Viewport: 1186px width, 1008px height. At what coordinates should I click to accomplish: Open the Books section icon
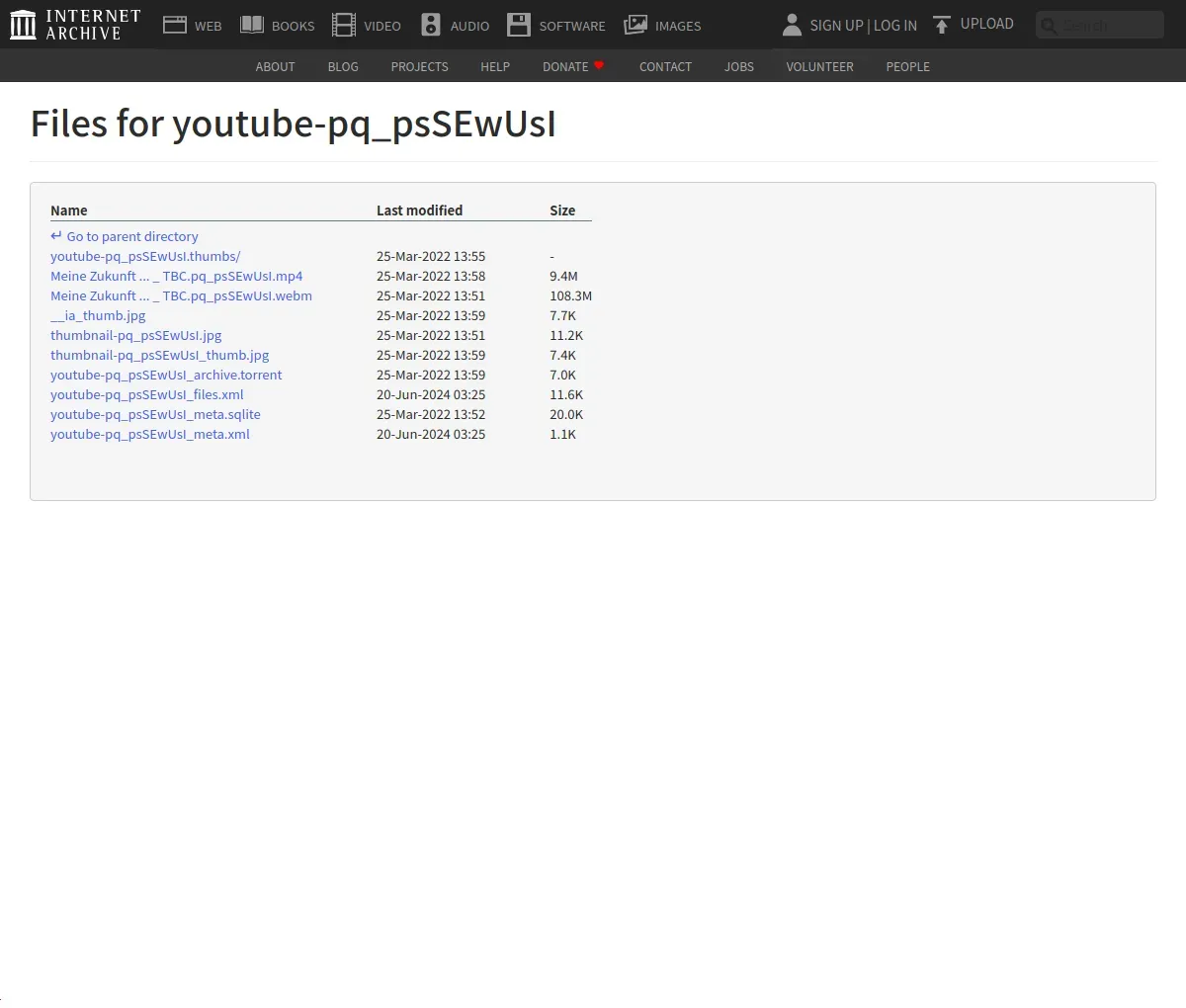[252, 25]
